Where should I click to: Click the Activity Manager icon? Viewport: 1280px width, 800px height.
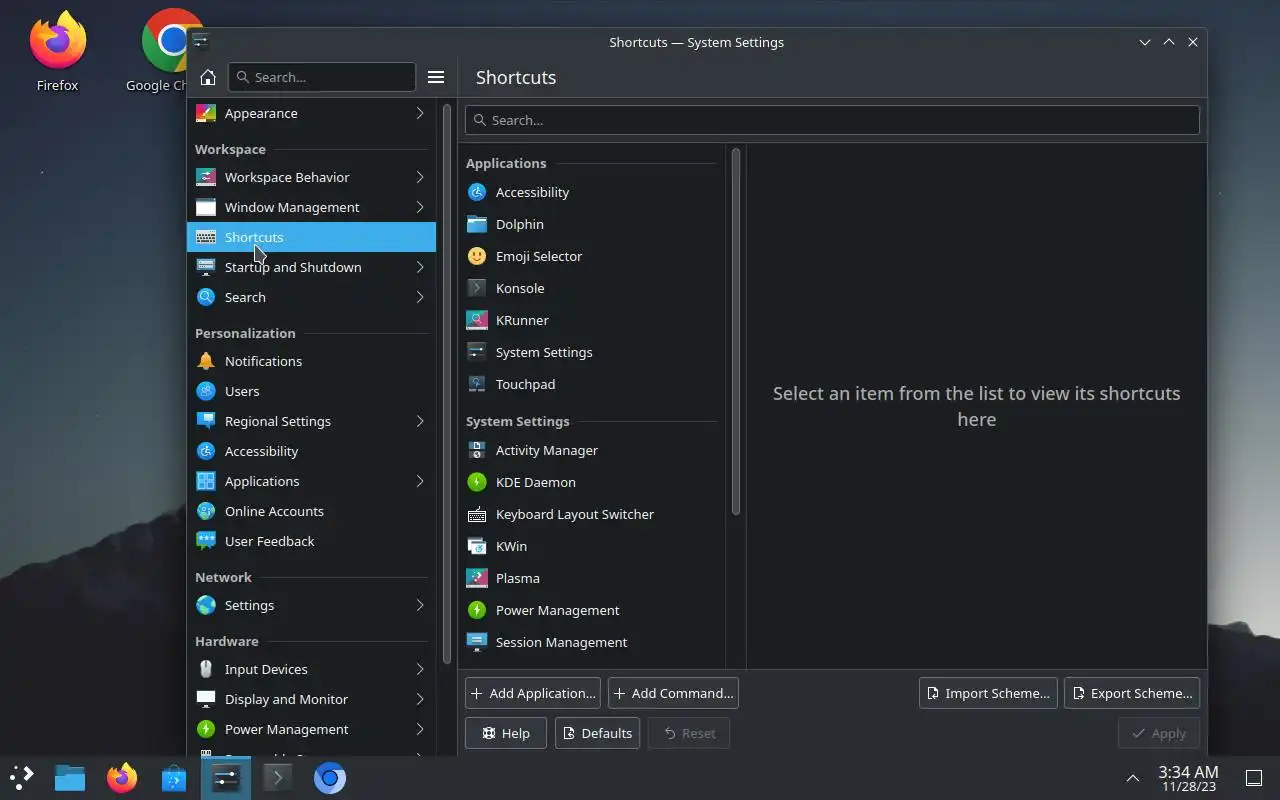pyautogui.click(x=477, y=450)
